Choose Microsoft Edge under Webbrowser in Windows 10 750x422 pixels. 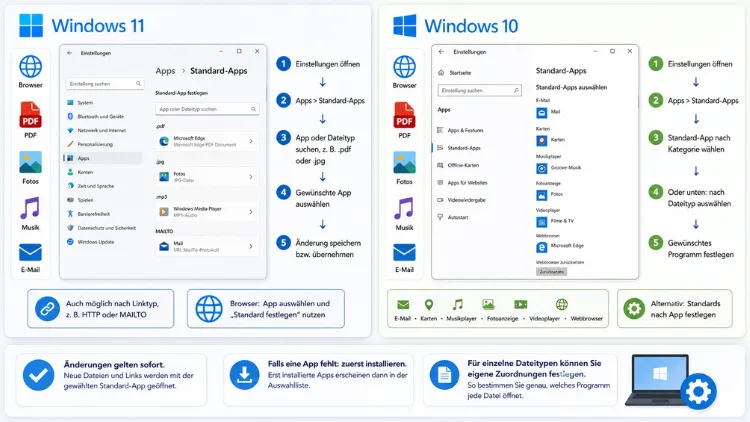click(560, 246)
